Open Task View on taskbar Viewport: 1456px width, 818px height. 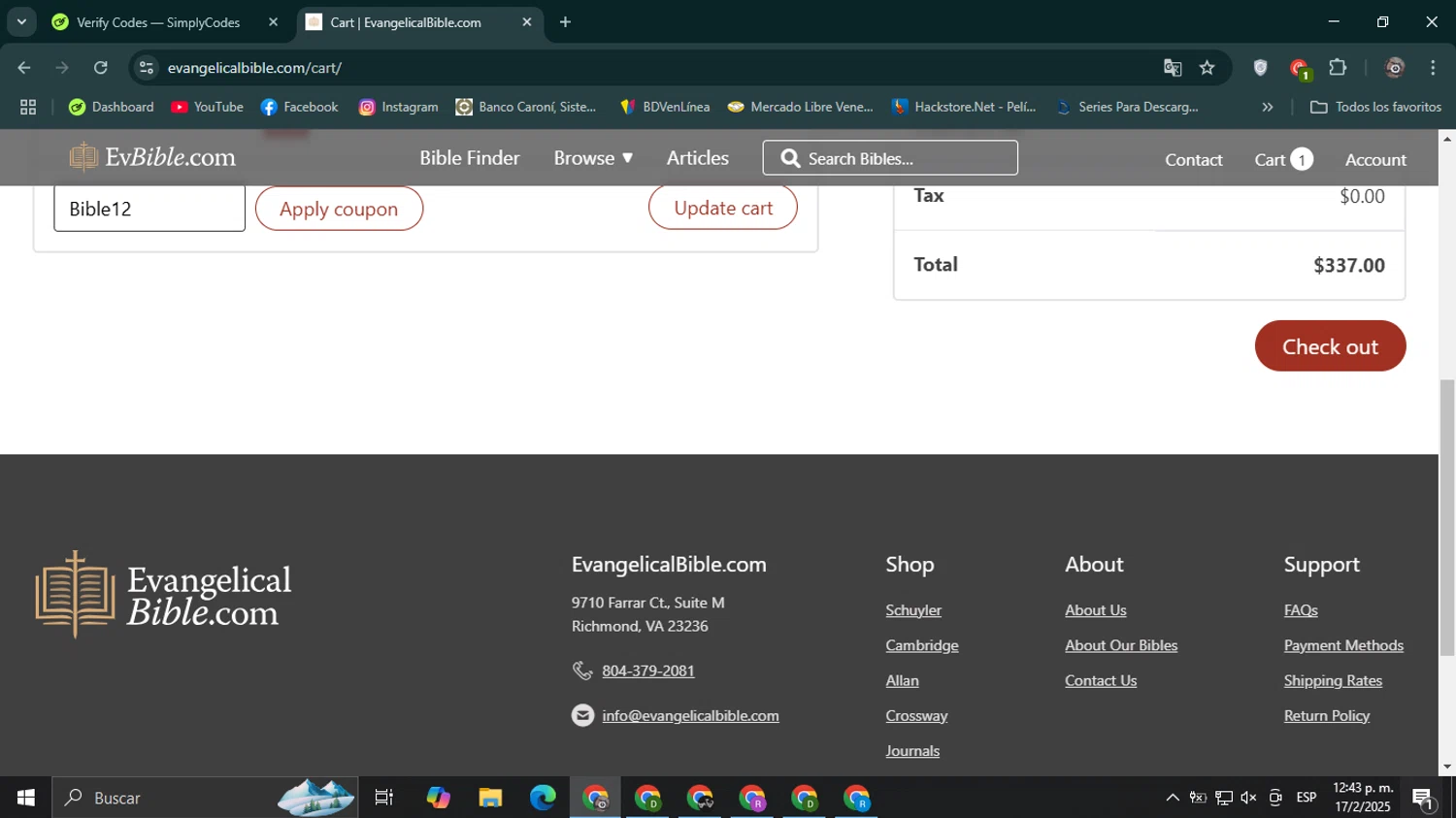[384, 798]
